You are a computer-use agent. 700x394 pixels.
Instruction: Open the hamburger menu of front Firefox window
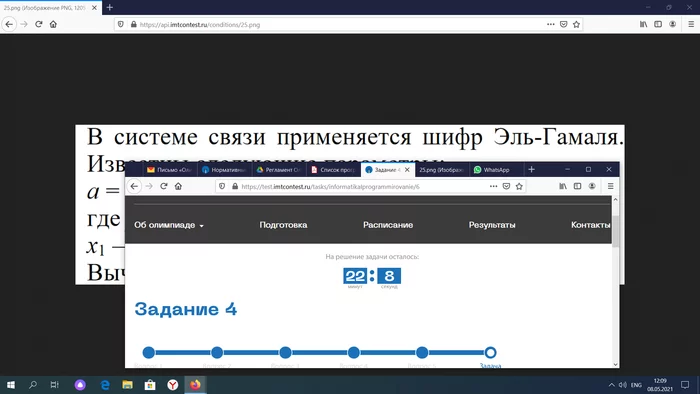click(x=610, y=187)
